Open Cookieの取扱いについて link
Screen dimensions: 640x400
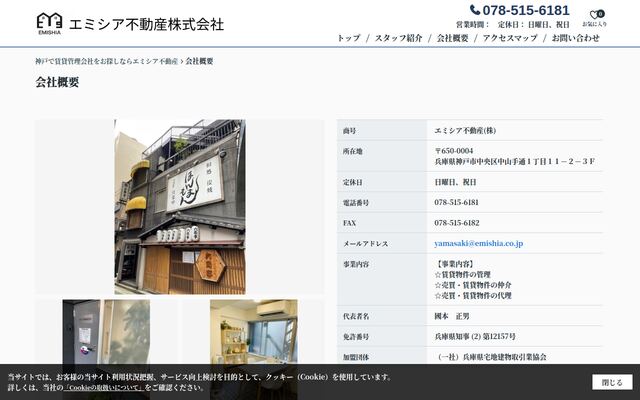click(103, 387)
